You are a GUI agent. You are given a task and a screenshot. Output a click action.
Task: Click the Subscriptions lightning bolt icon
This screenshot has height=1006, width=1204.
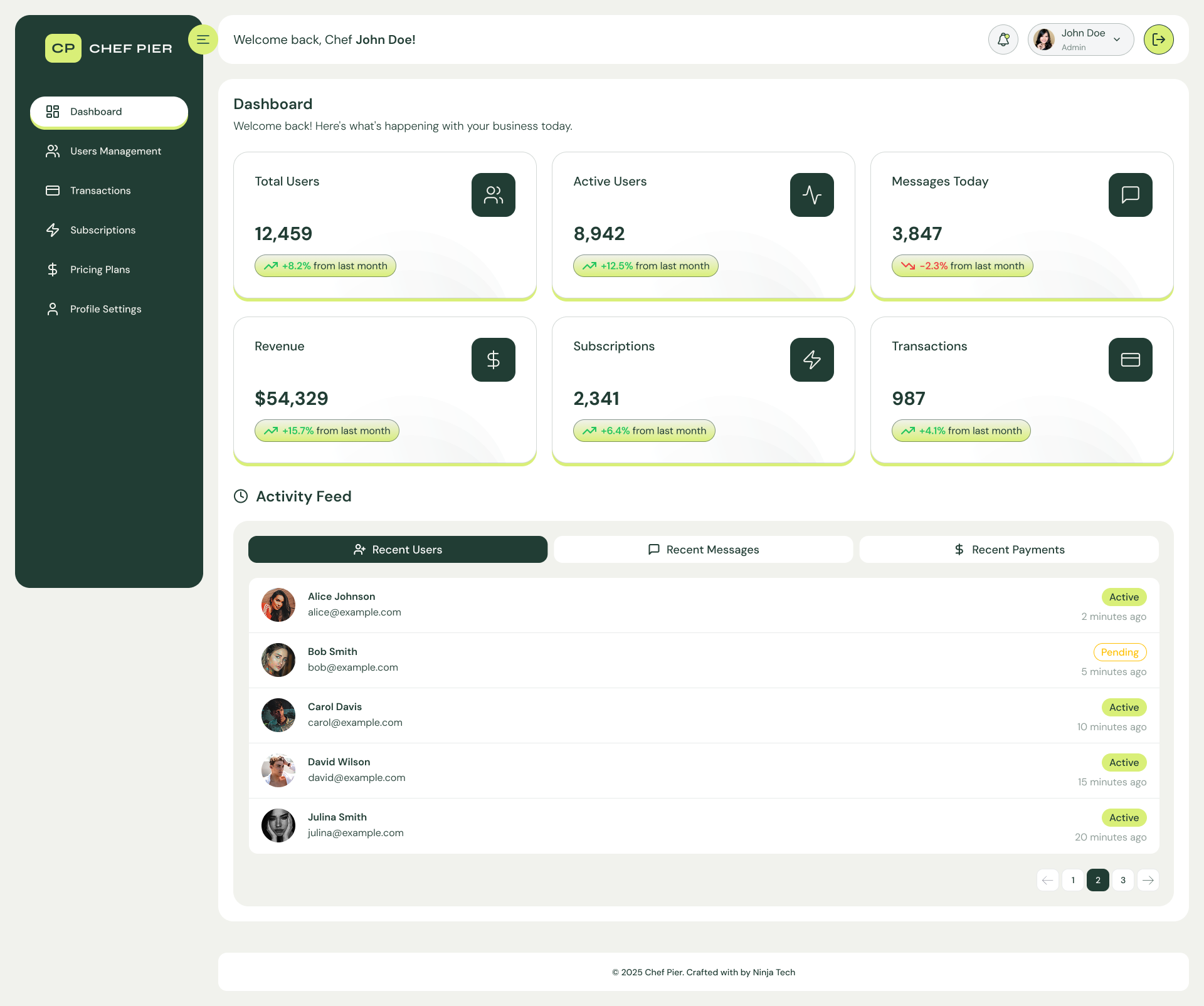pos(811,360)
